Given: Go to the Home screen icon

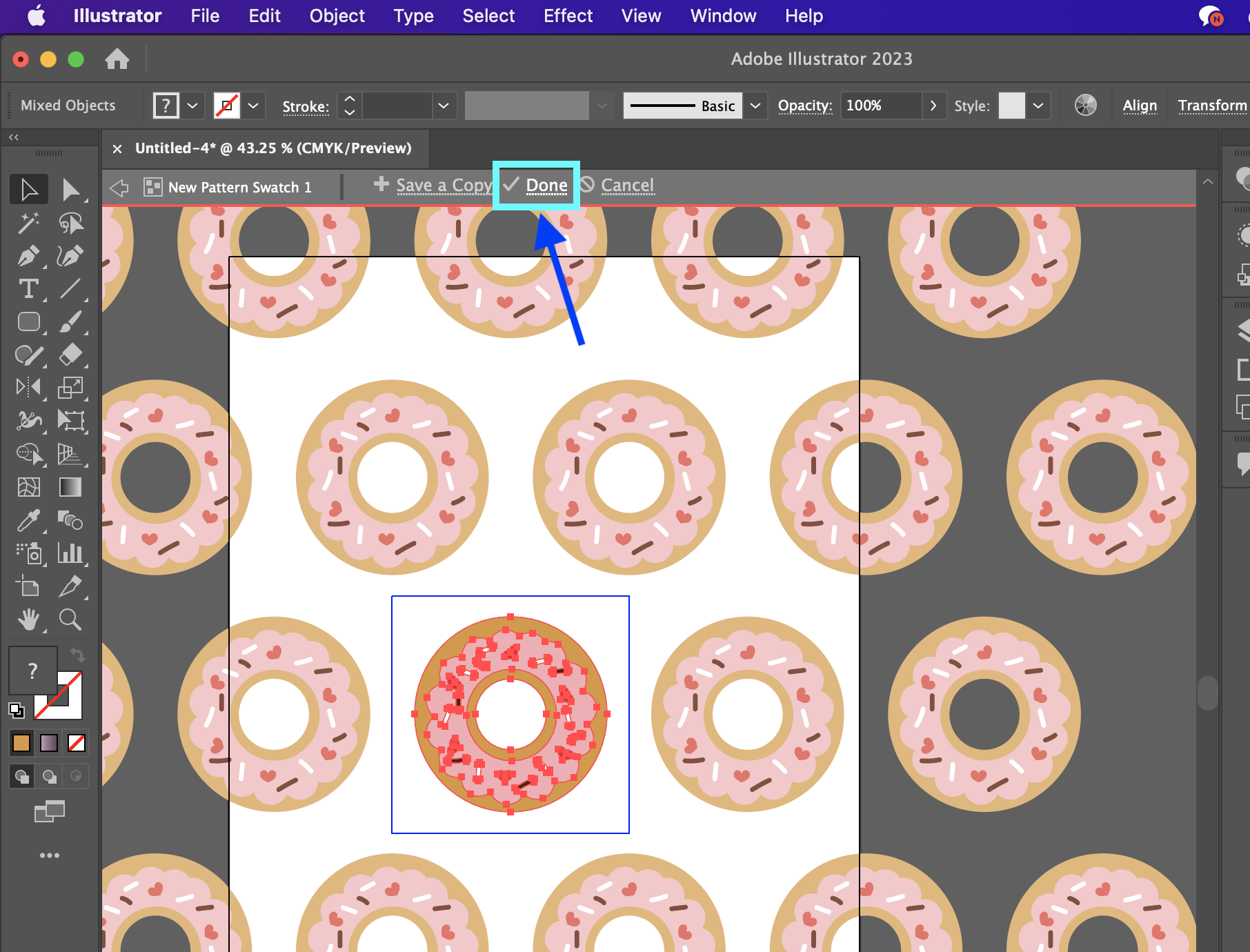Looking at the screenshot, I should pyautogui.click(x=117, y=59).
